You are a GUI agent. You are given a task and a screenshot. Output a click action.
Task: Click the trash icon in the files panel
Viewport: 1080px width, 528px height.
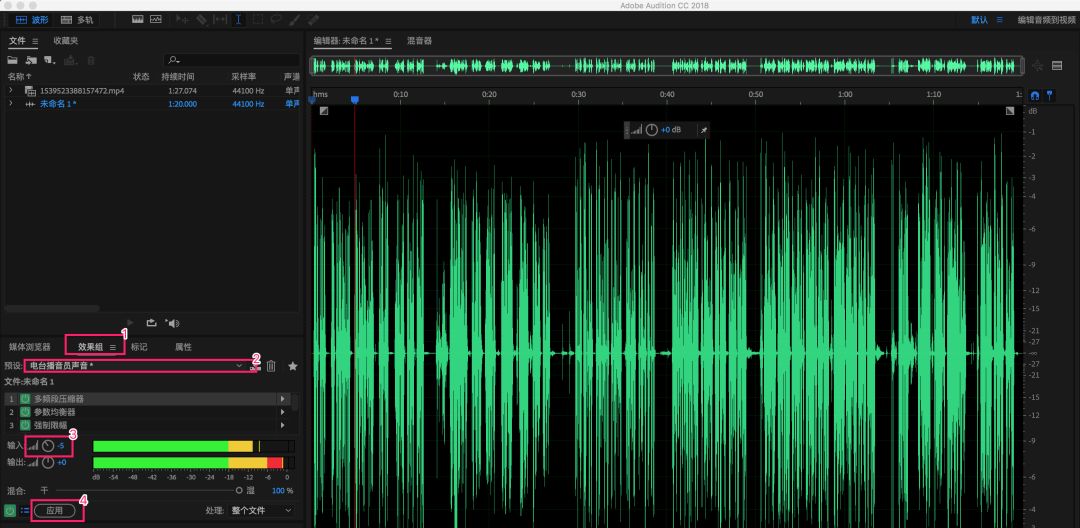click(x=90, y=61)
